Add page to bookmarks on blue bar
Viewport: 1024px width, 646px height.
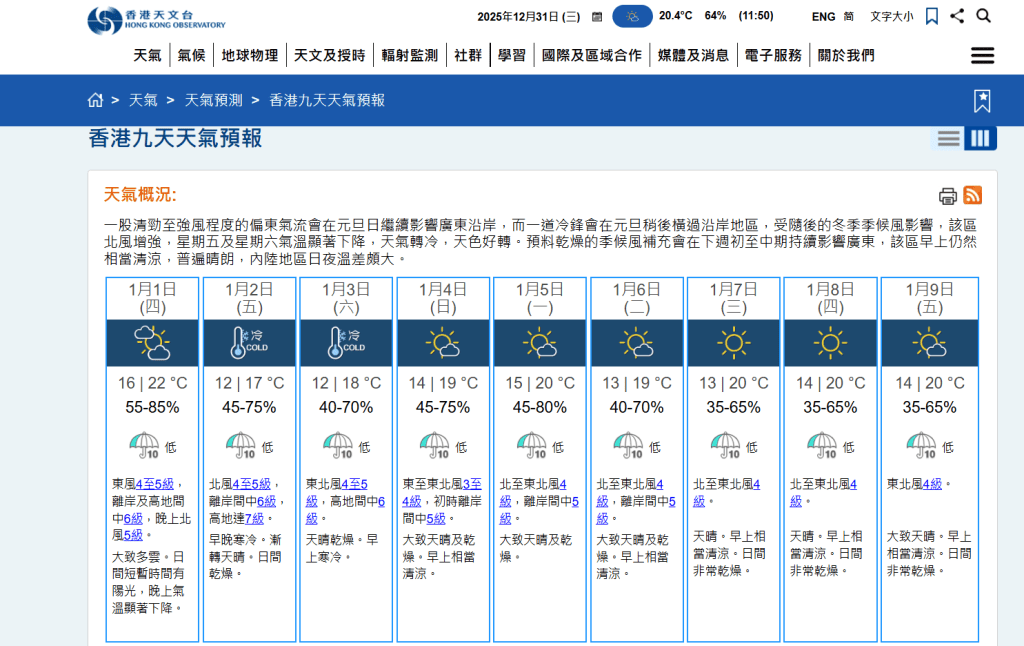982,101
